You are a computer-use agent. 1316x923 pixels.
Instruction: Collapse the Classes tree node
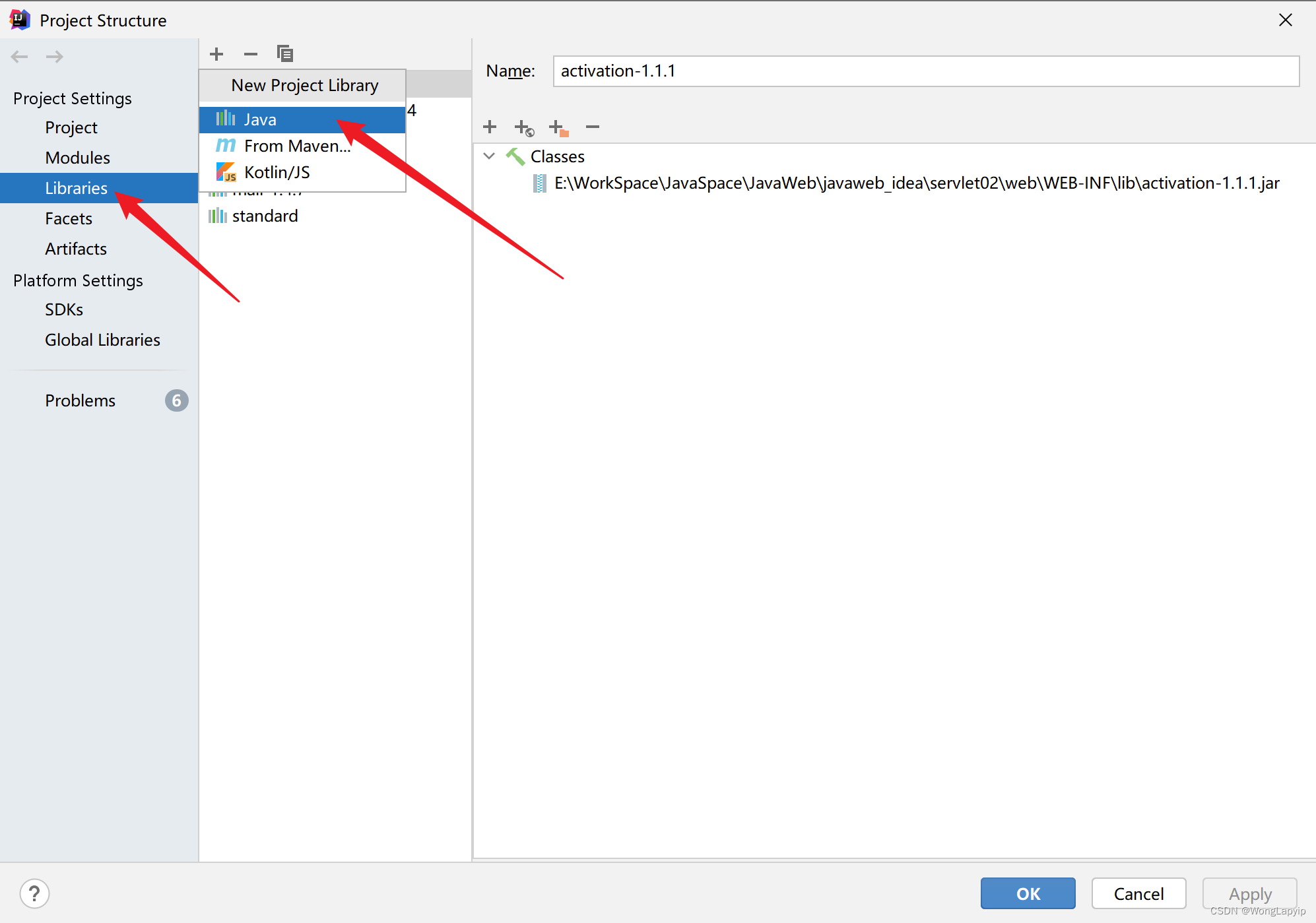(489, 156)
